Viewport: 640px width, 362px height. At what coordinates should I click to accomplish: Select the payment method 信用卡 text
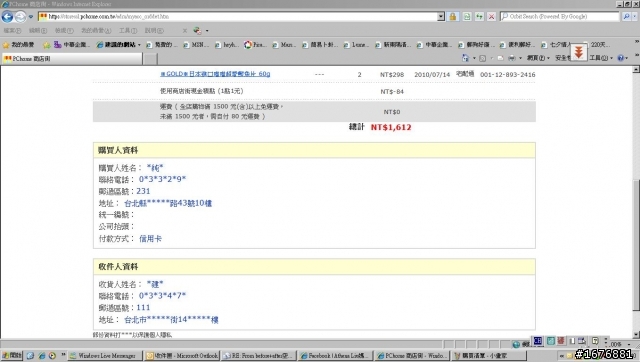pyautogui.click(x=150, y=239)
